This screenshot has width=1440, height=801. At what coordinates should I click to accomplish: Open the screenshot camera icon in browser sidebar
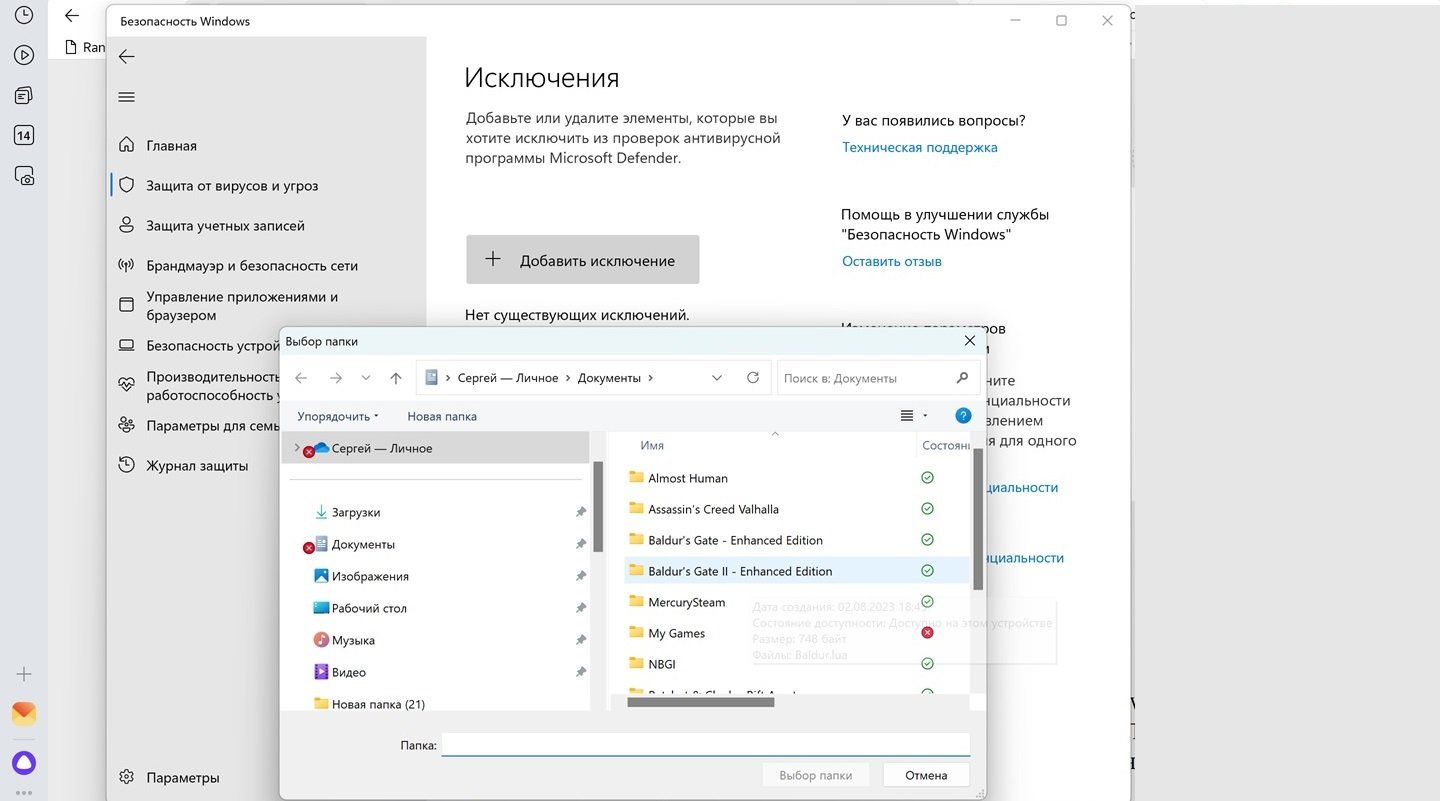tap(24, 176)
